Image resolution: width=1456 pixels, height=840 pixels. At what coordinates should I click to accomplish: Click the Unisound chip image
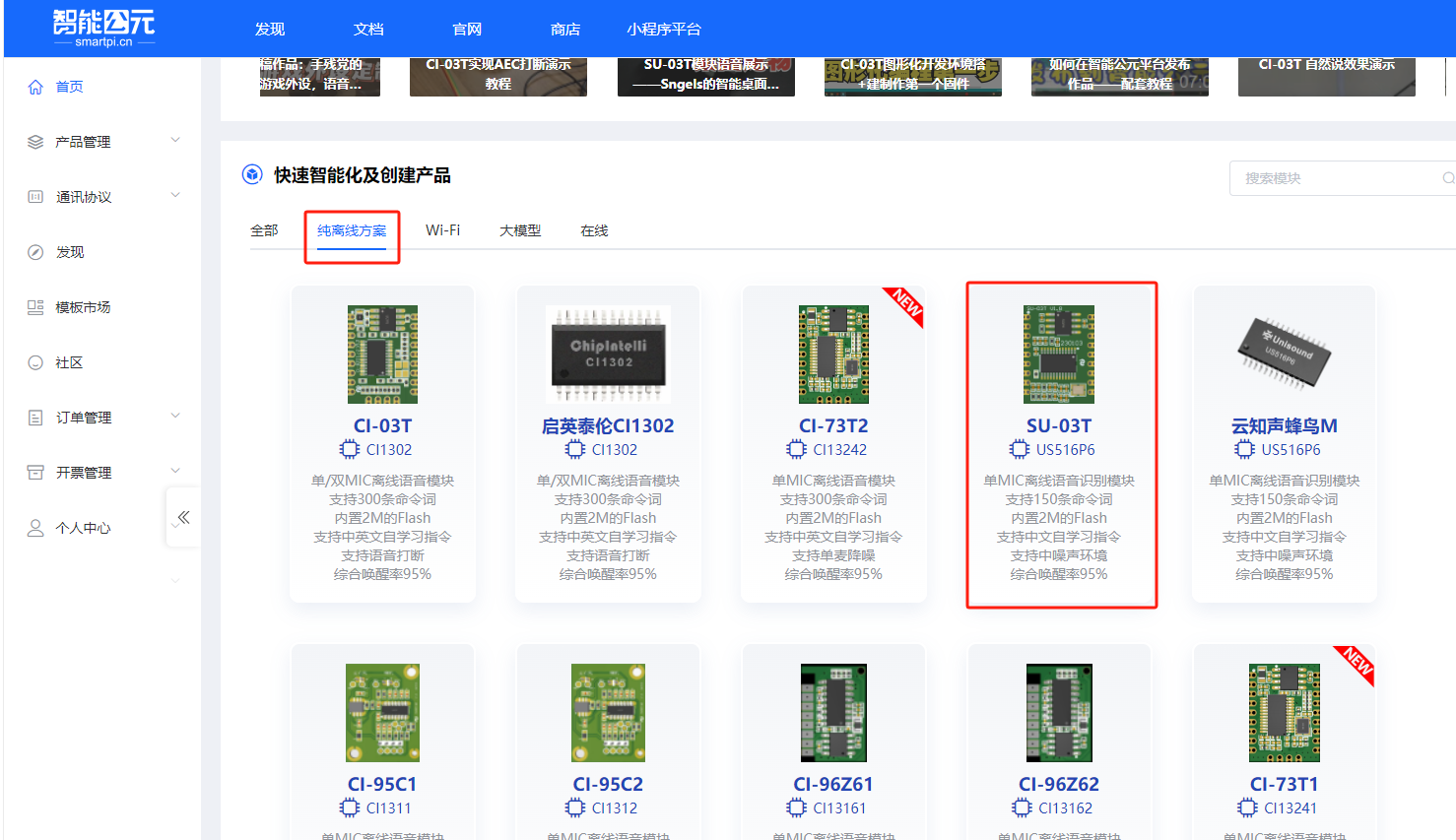click(x=1285, y=355)
